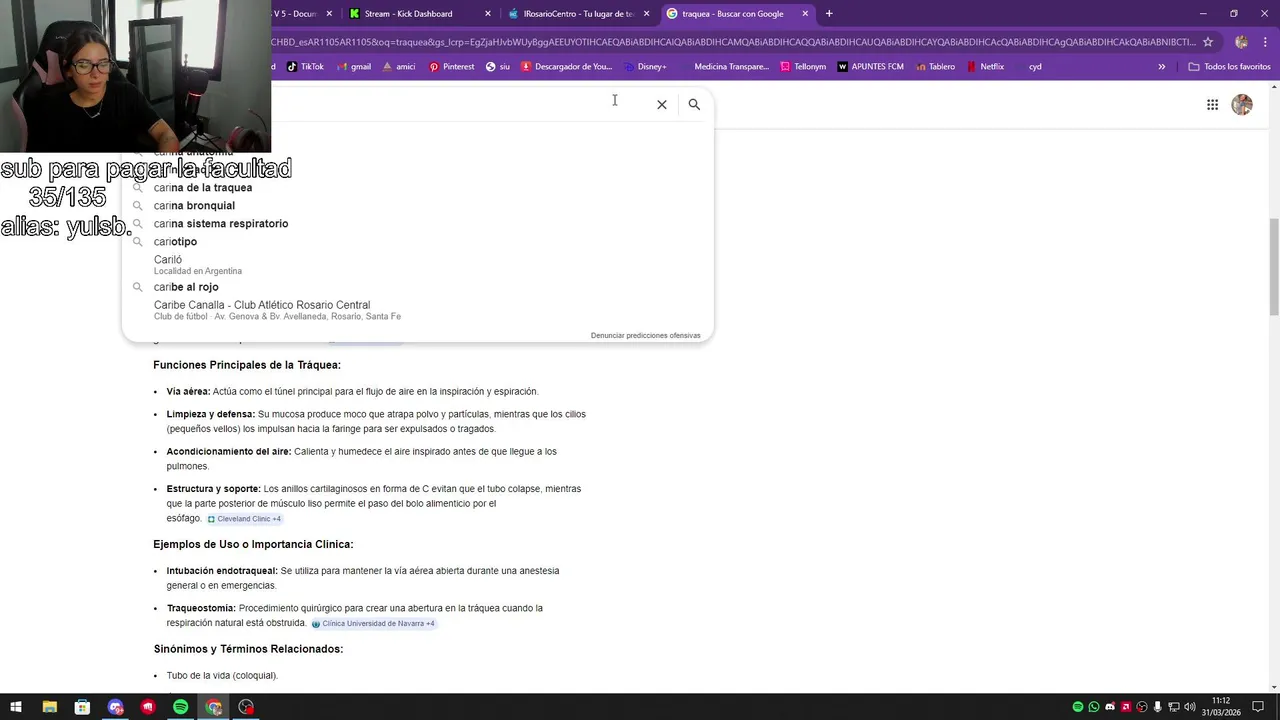
Task: Open the Disney+ bookmark
Action: tap(645, 67)
